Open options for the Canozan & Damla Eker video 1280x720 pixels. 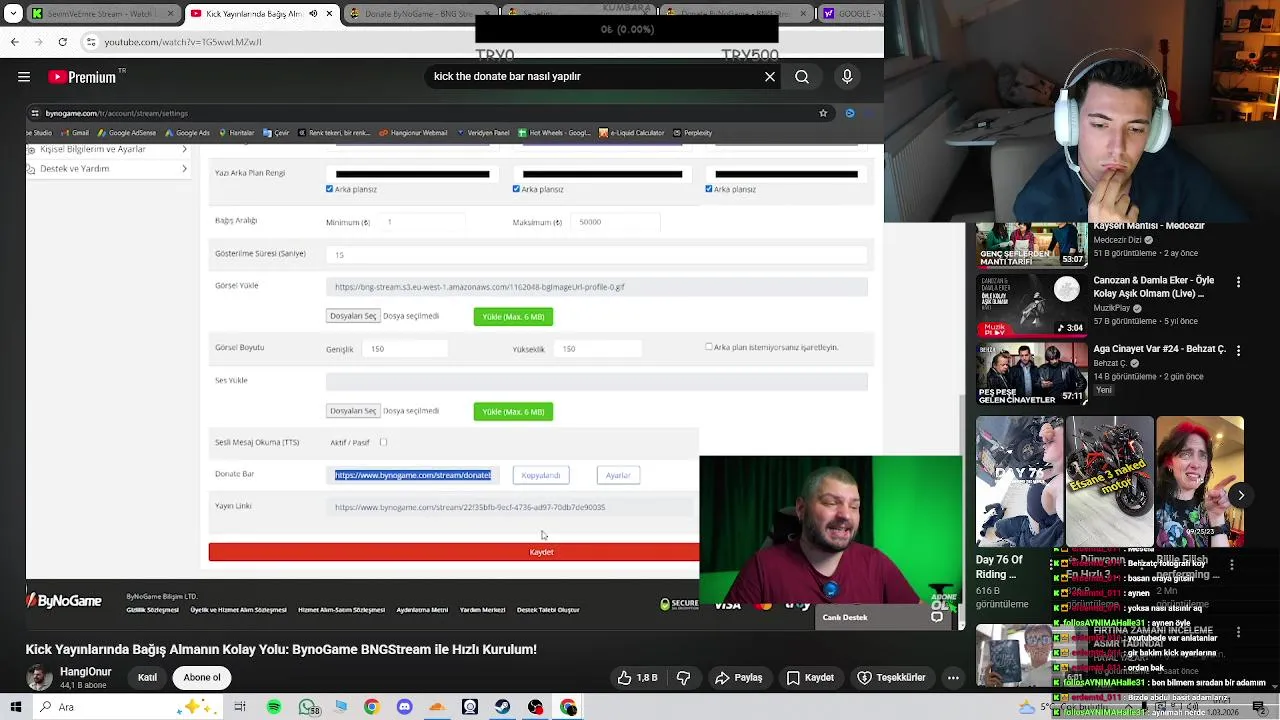coord(1238,283)
